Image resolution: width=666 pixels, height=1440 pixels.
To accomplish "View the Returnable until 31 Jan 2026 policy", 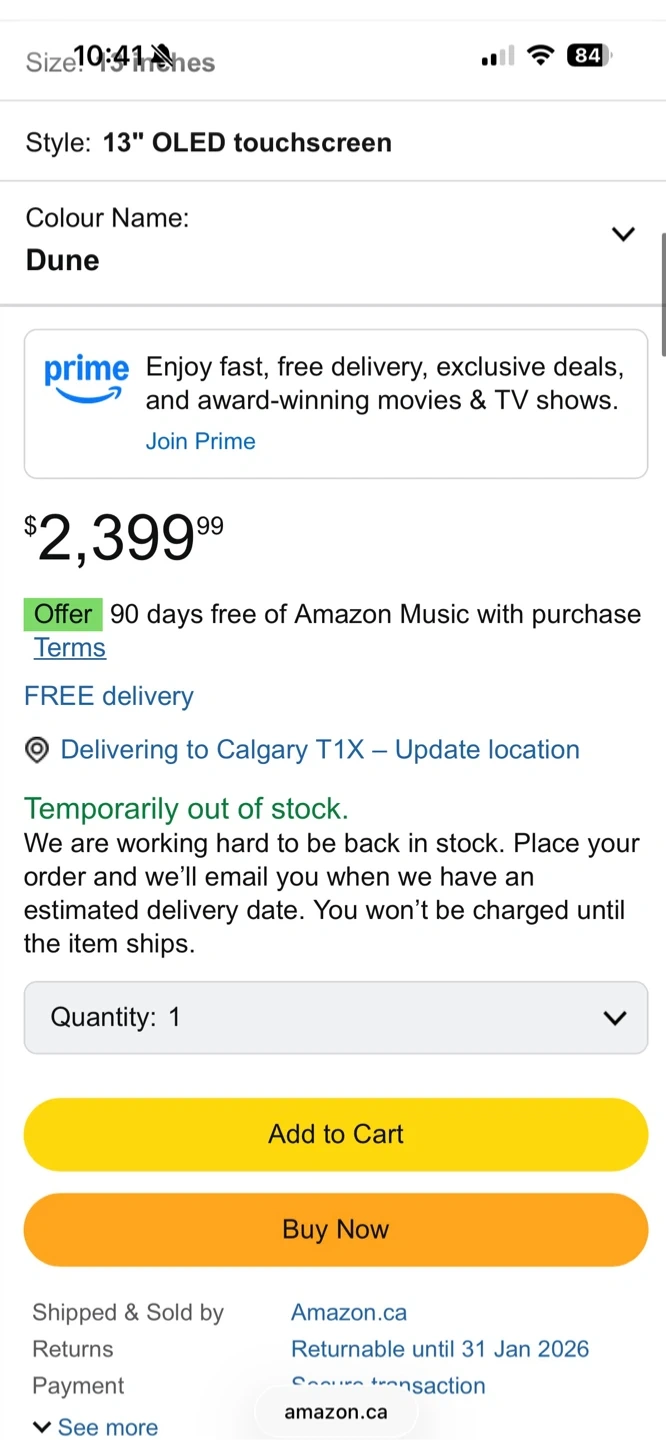I will (440, 1349).
